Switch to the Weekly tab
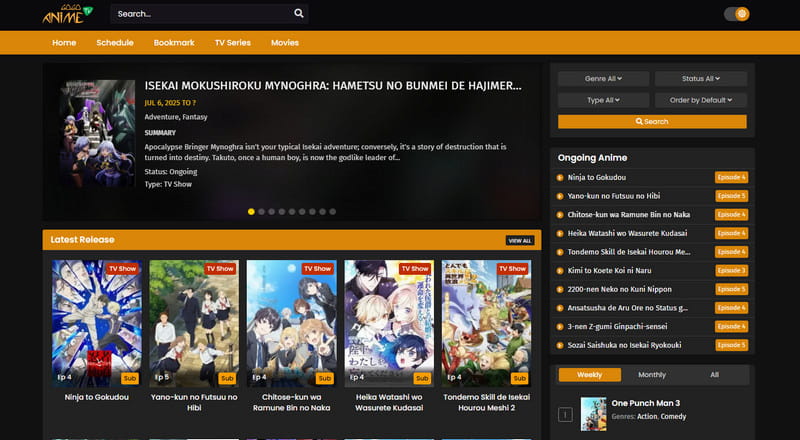800x440 pixels. 590,375
